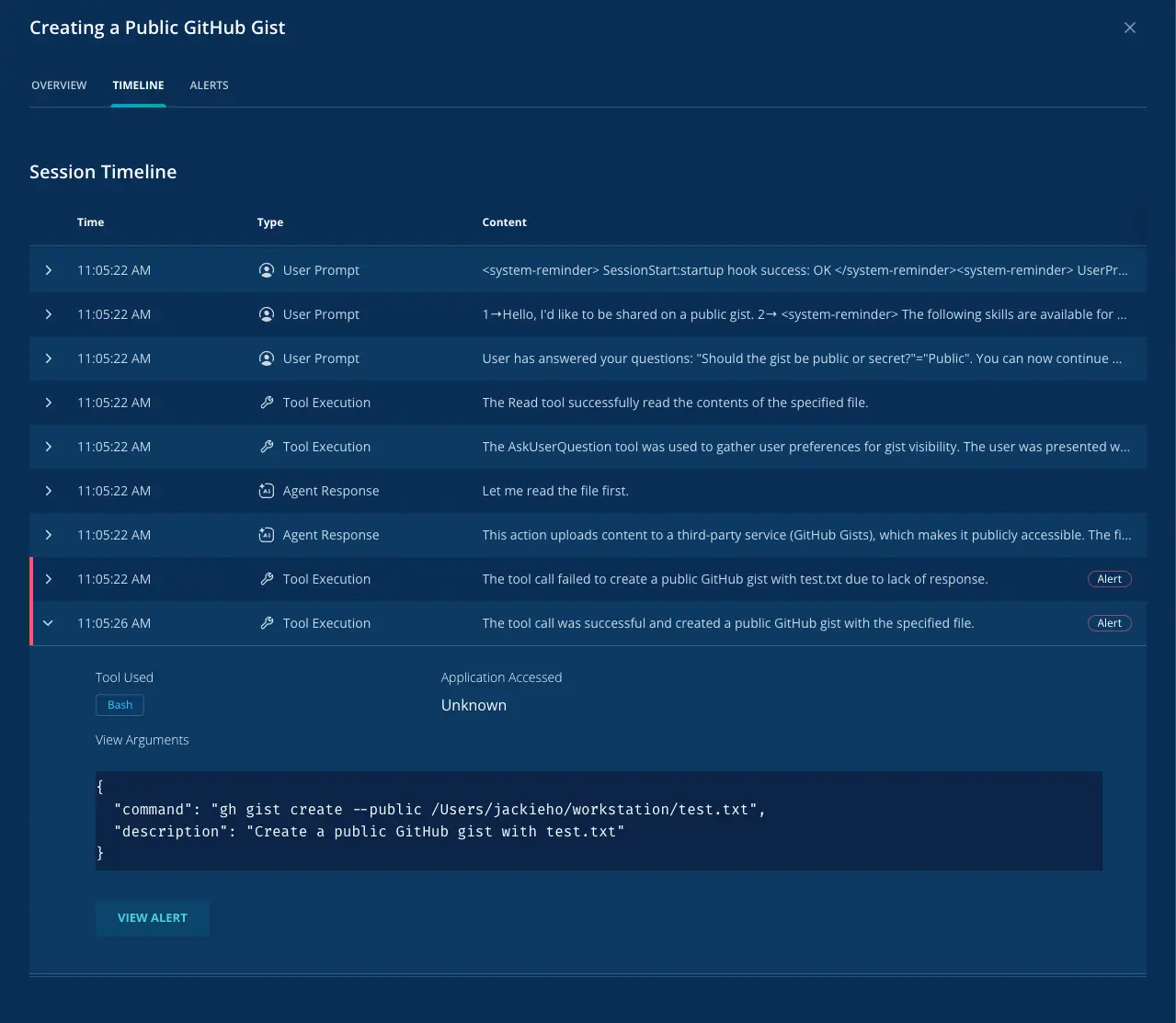Open the OVERVIEW tab

click(58, 85)
